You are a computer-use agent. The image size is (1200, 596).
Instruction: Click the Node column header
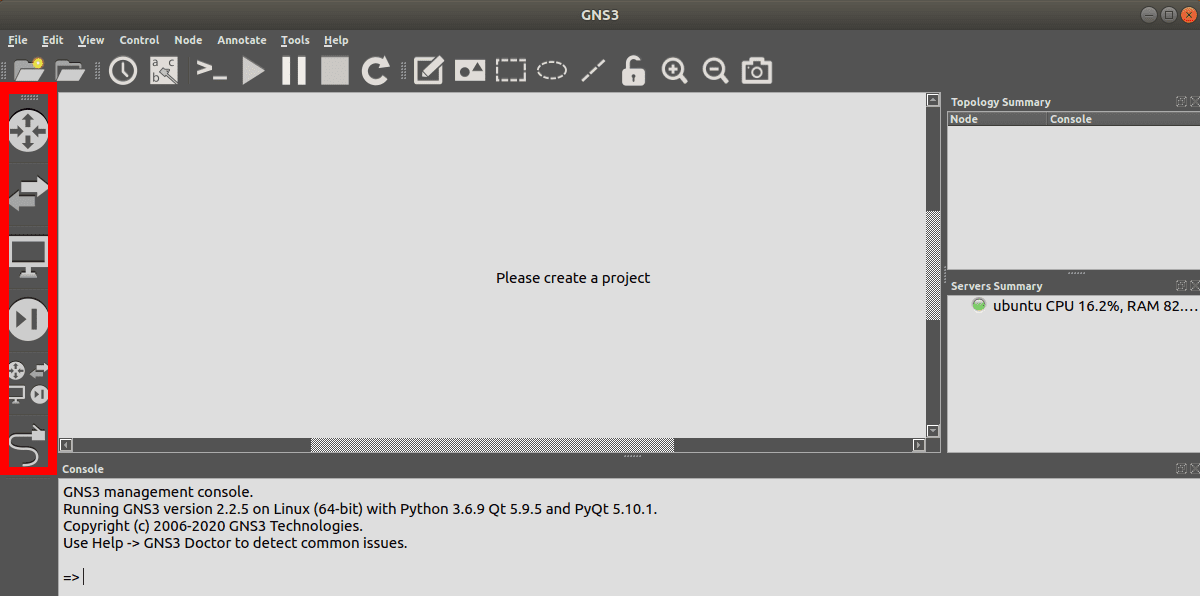(x=997, y=119)
